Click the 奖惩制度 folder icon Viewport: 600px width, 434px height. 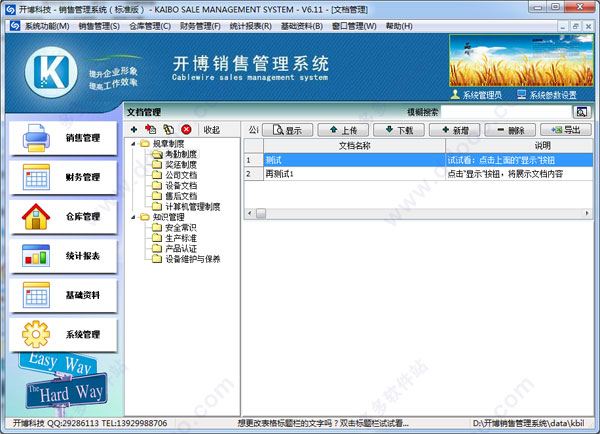tap(157, 165)
